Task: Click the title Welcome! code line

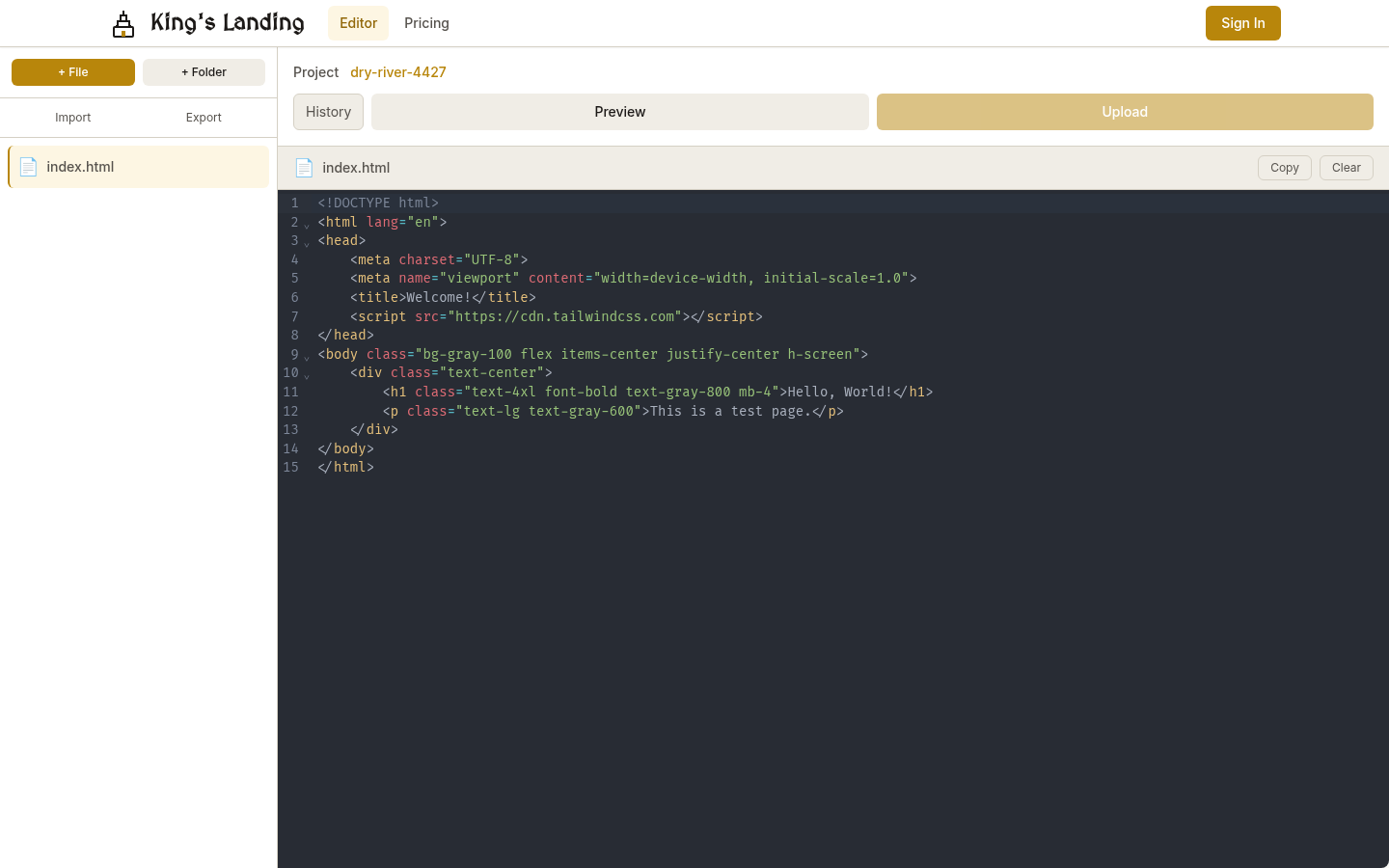Action: pyautogui.click(x=443, y=297)
